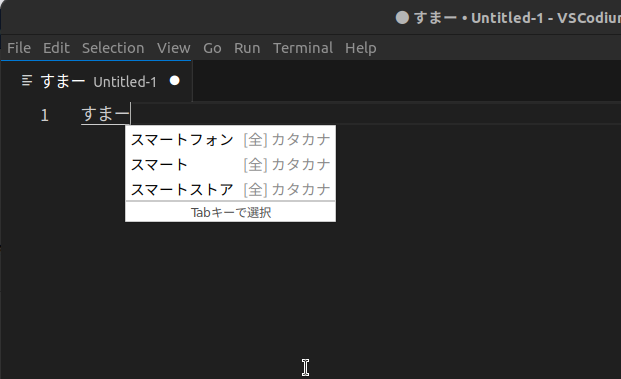
Task: Click the circle icon in the window title bar
Action: [402, 18]
